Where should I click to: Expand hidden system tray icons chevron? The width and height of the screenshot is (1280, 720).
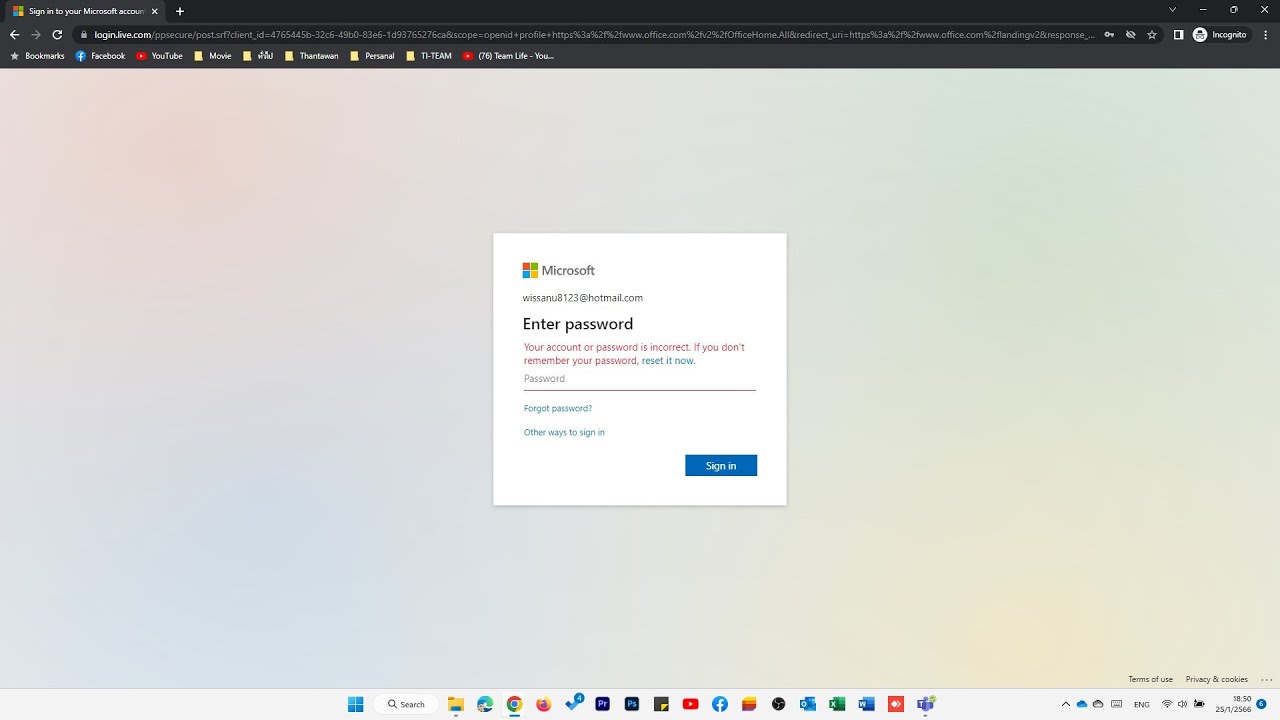coord(1066,704)
